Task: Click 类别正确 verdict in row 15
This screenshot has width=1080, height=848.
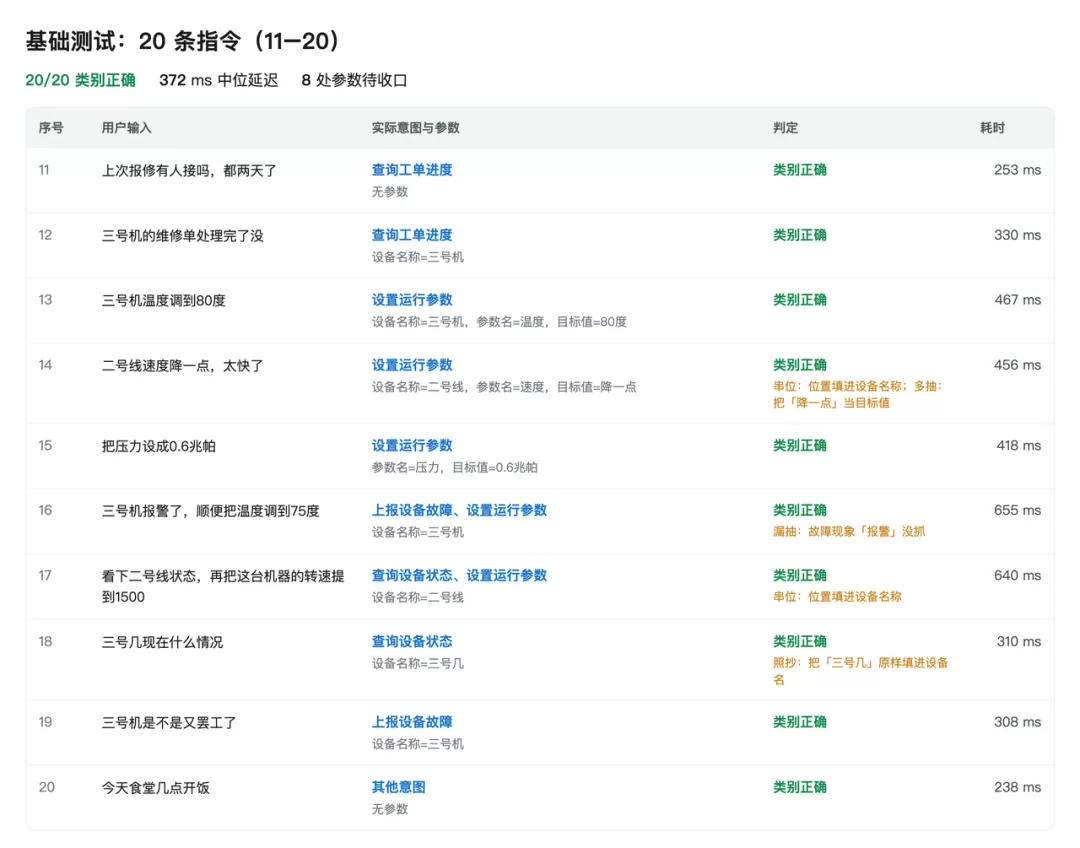Action: pos(800,446)
